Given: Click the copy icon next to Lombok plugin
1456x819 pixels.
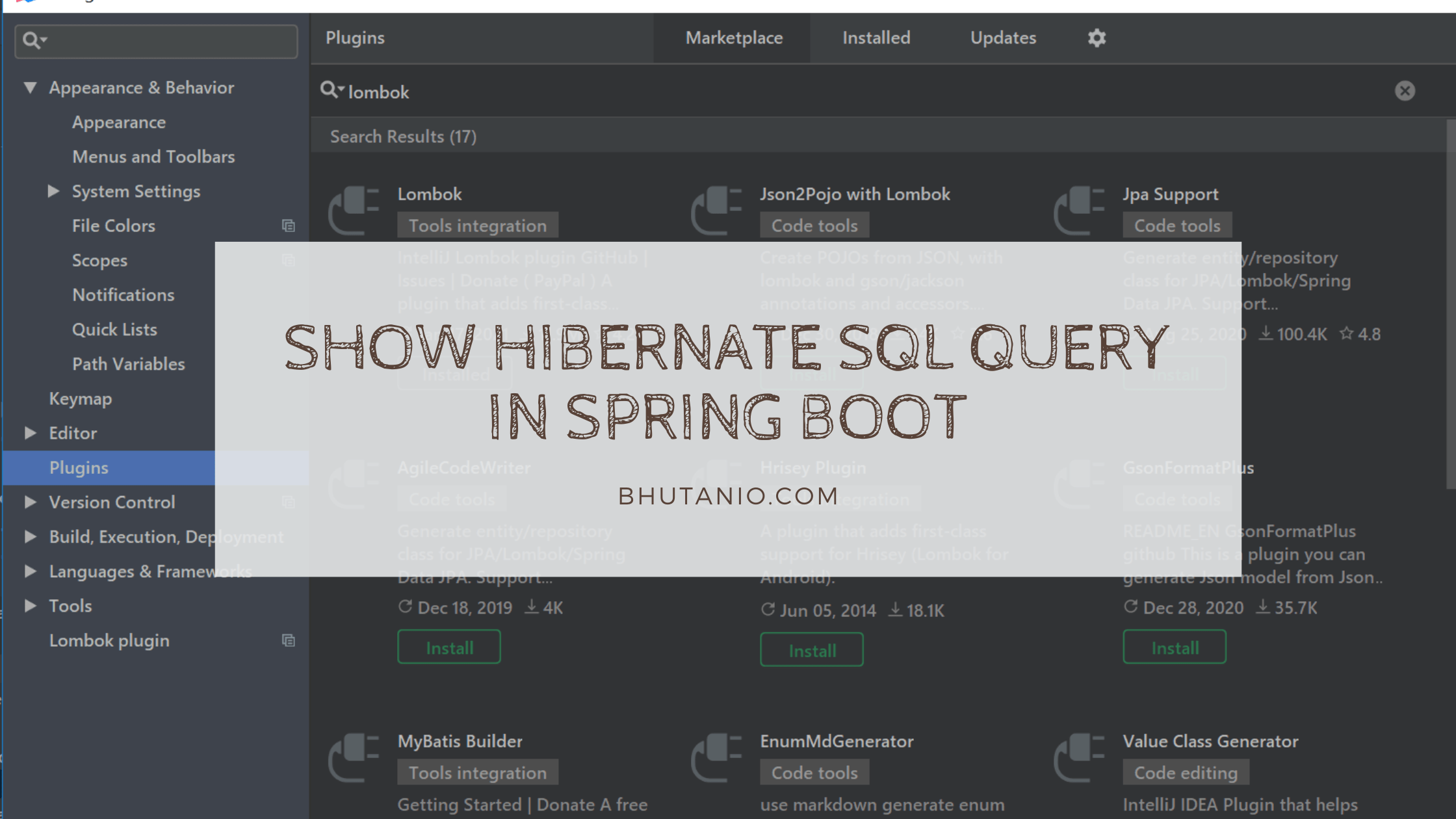Looking at the screenshot, I should point(288,640).
